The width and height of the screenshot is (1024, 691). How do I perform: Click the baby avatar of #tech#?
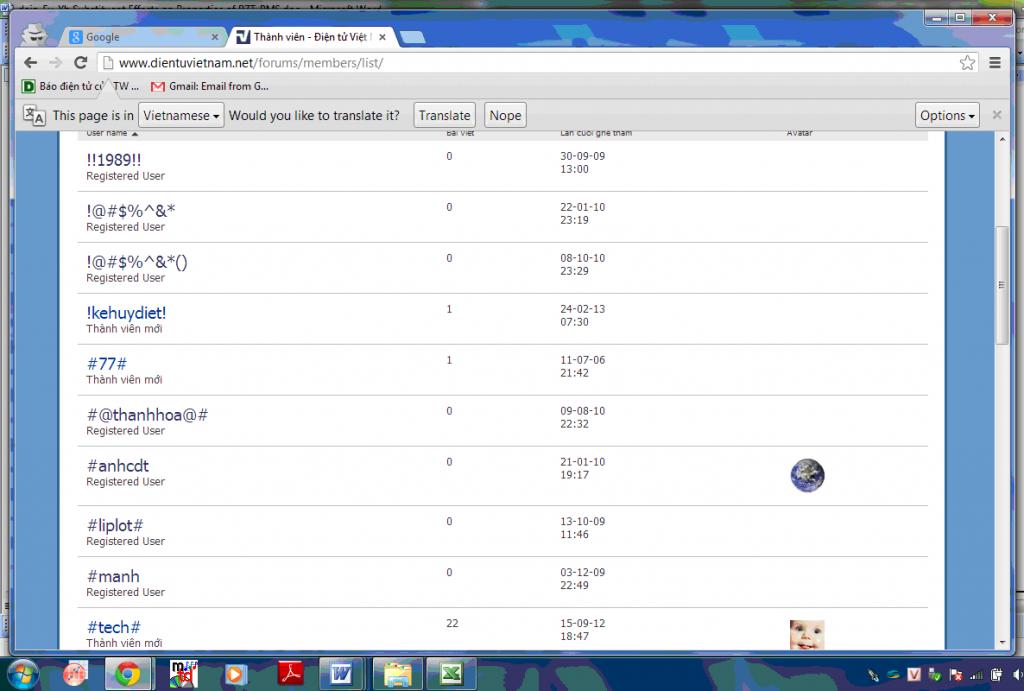point(807,635)
